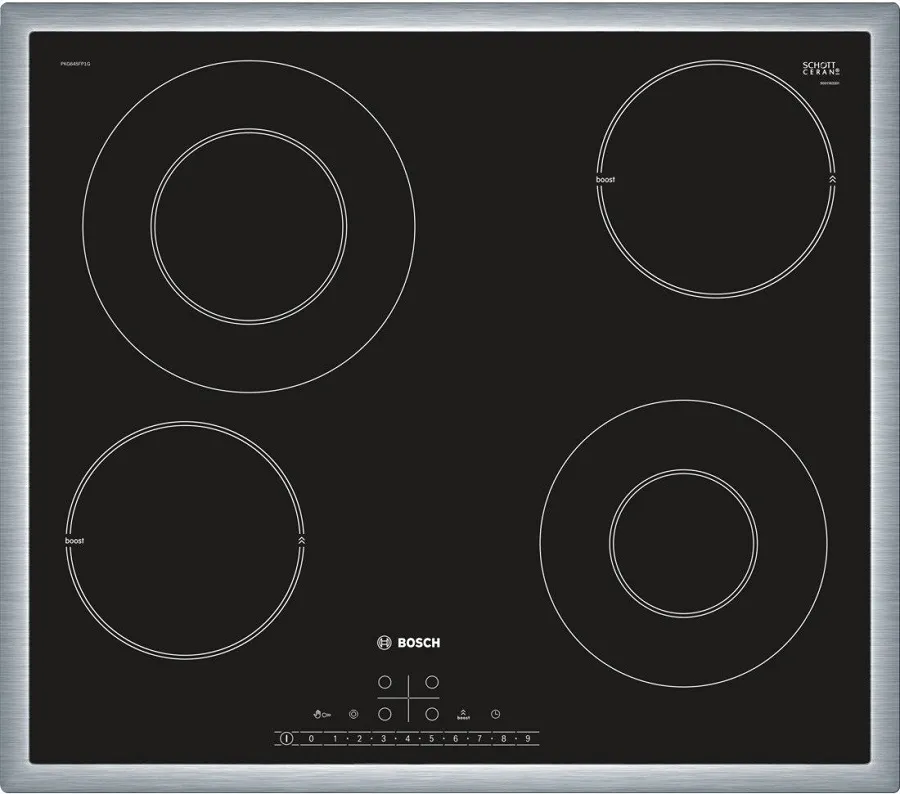
Task: Tap heat level 9 on the scale
Action: (527, 739)
